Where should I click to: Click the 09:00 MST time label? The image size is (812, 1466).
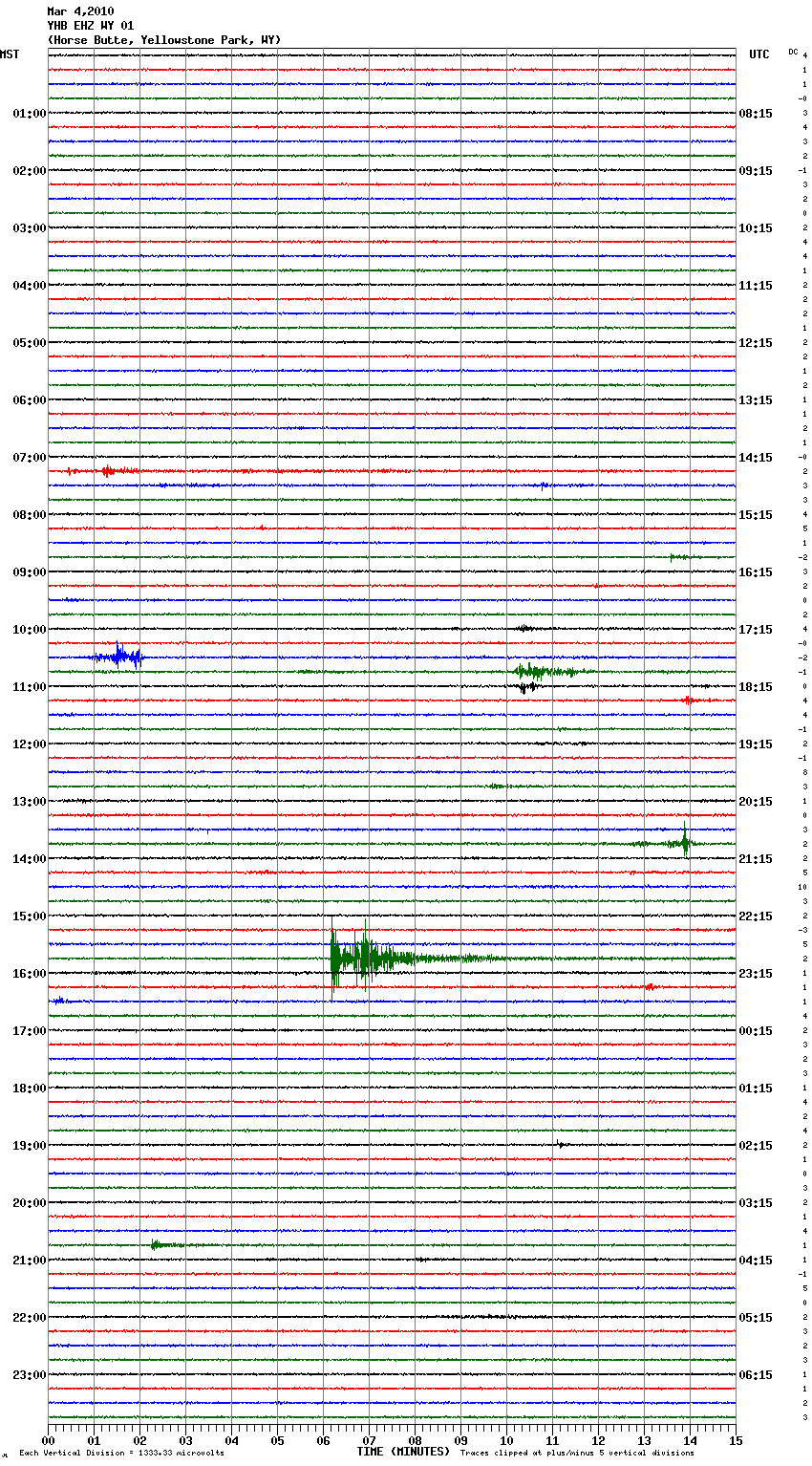(30, 572)
